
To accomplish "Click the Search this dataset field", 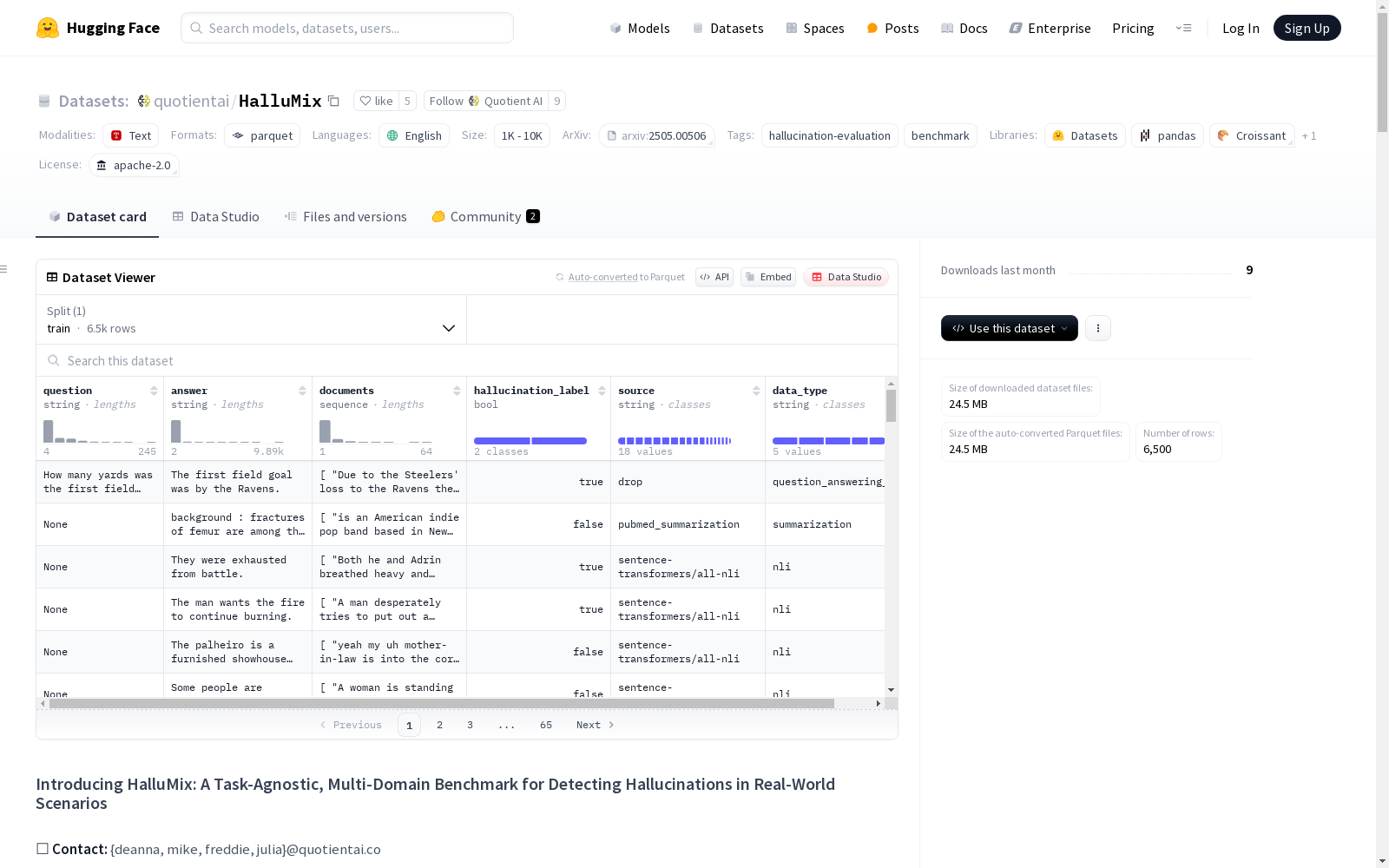I will [467, 360].
